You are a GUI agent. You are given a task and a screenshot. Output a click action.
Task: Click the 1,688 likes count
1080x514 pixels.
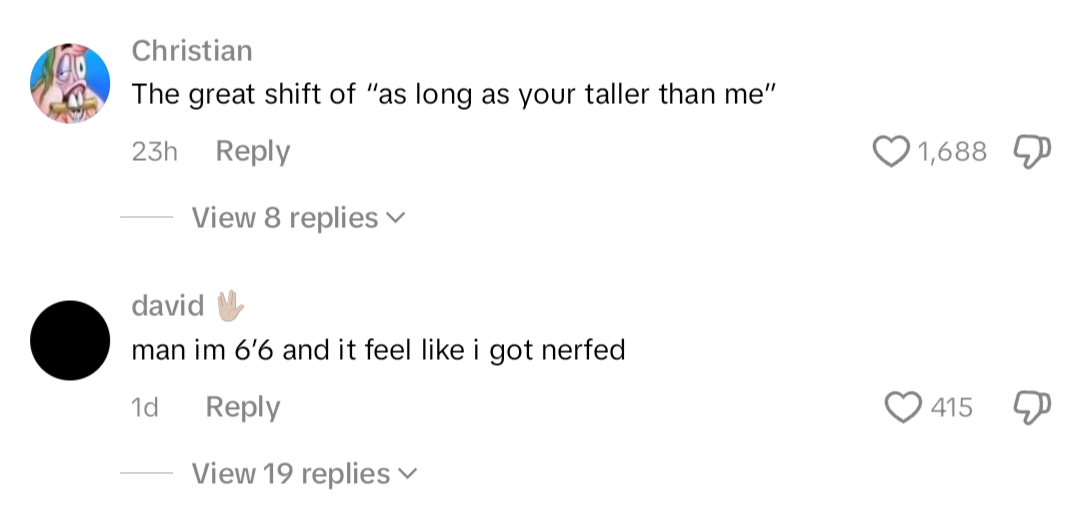pyautogui.click(x=951, y=152)
